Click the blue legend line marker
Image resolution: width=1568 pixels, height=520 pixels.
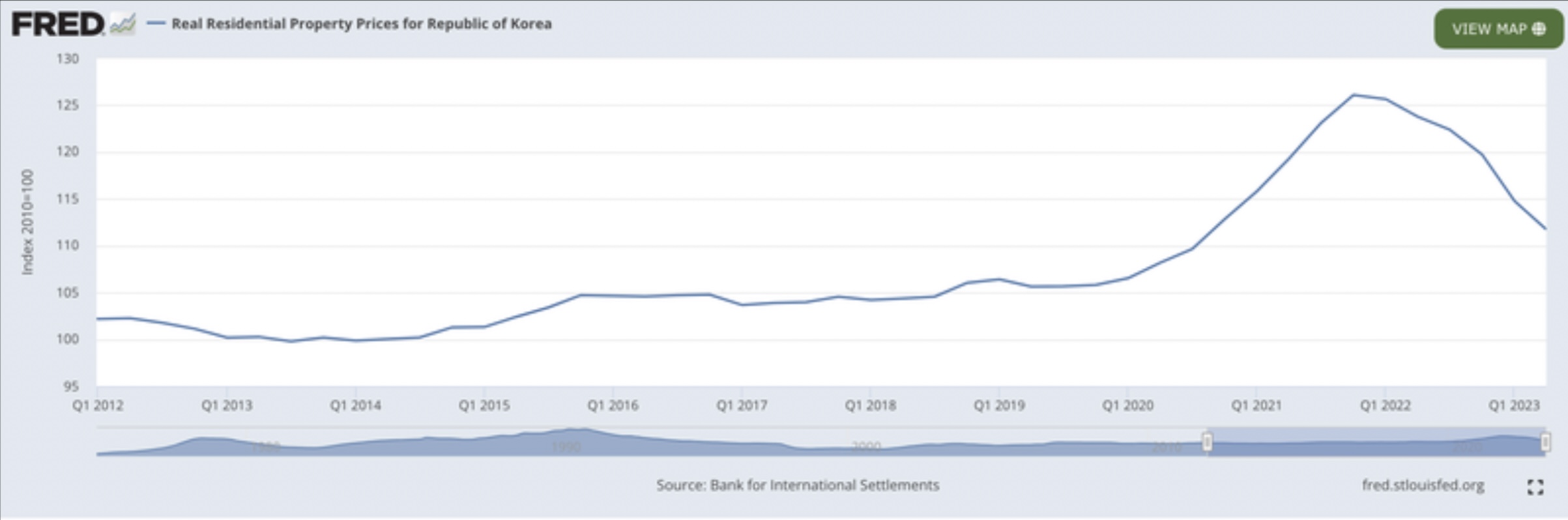pyautogui.click(x=156, y=24)
